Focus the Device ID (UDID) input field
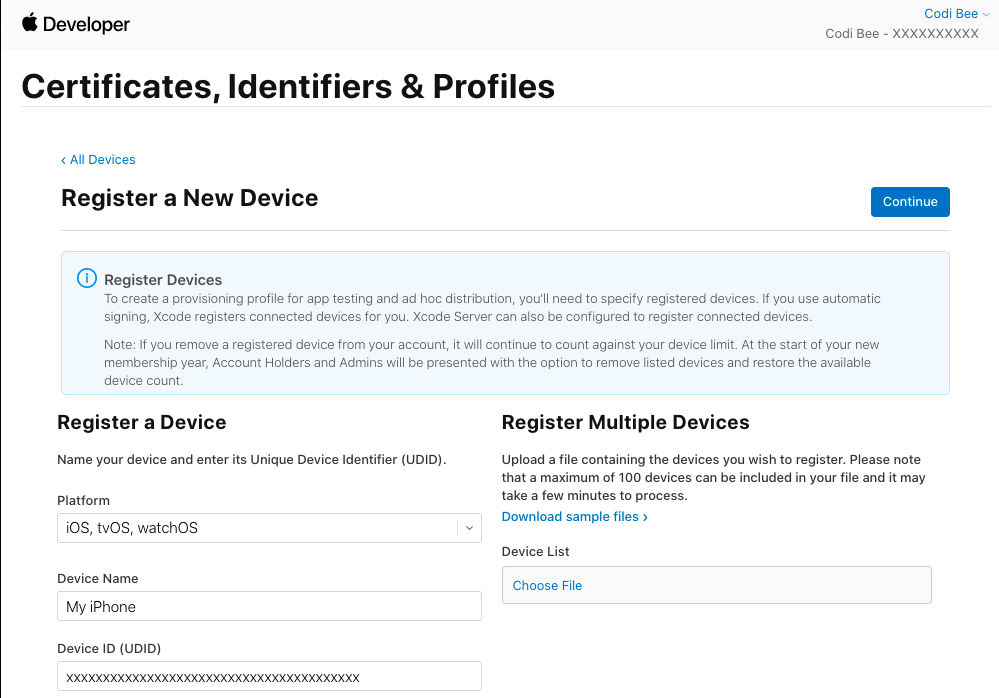 (x=269, y=677)
